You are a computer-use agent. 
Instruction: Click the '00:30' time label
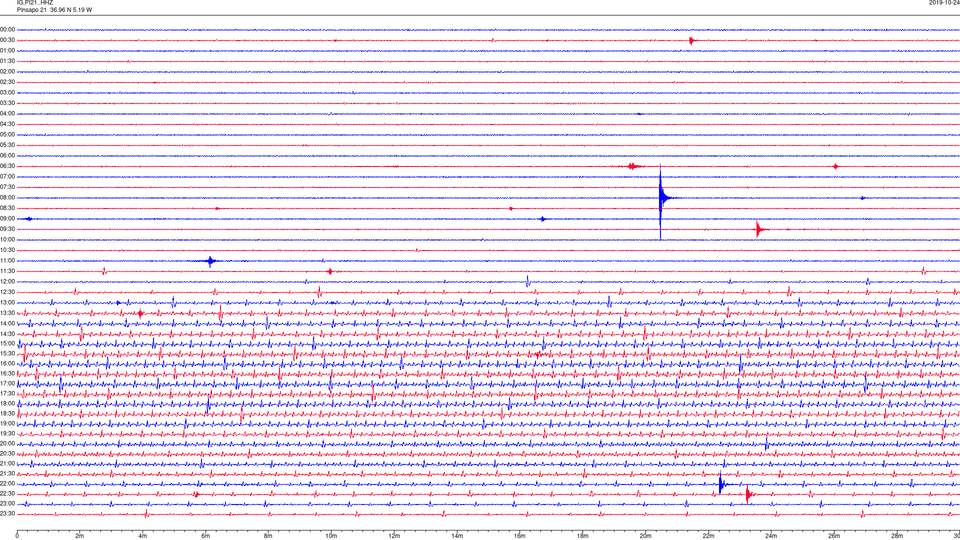7,40
